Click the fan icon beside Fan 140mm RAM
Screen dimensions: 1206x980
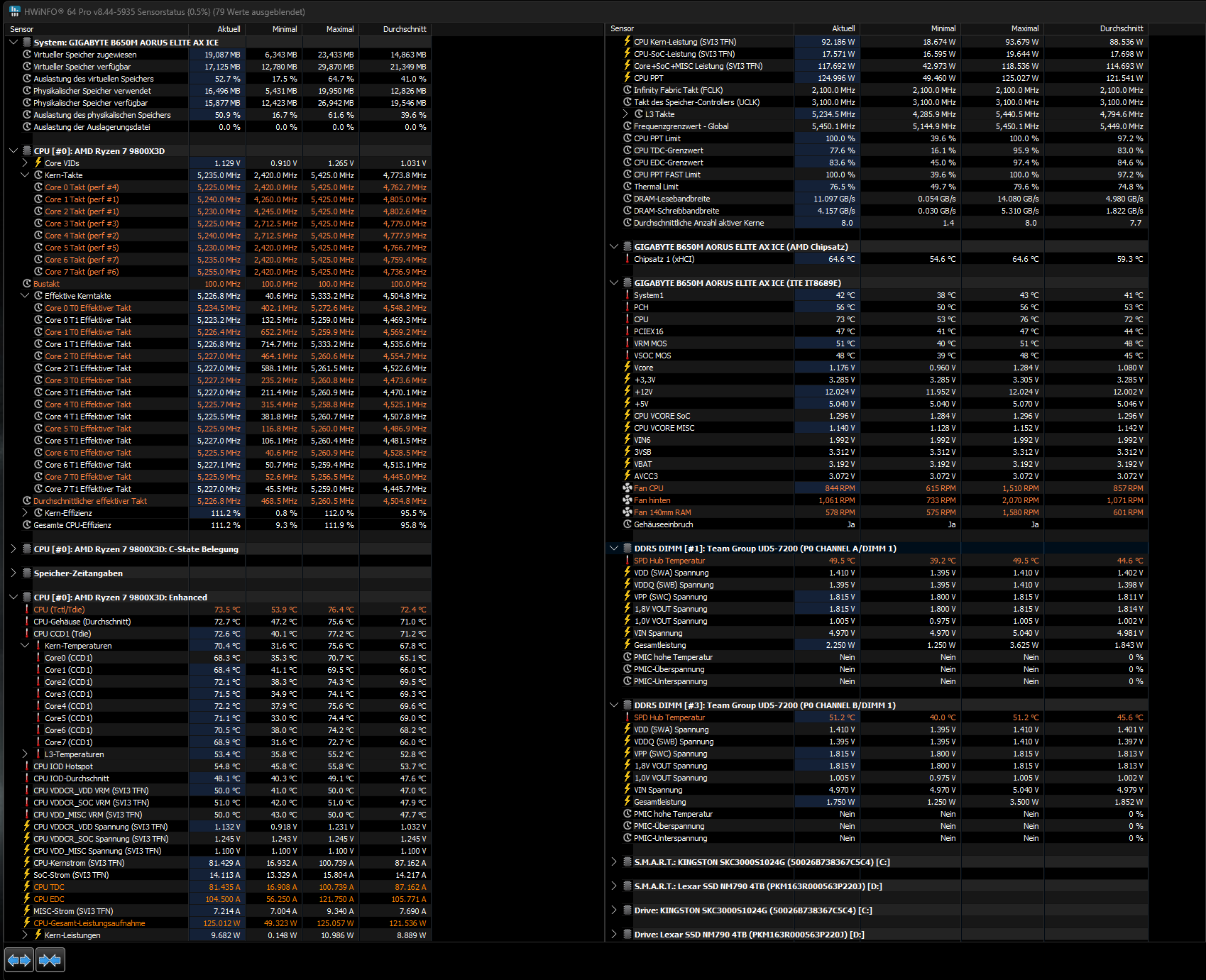click(627, 512)
